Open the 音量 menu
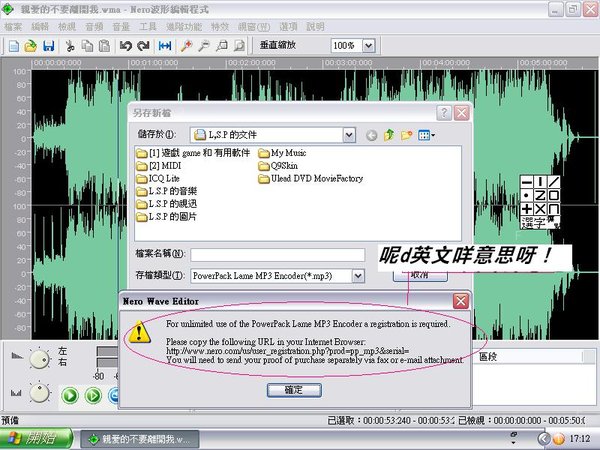 [x=121, y=27]
